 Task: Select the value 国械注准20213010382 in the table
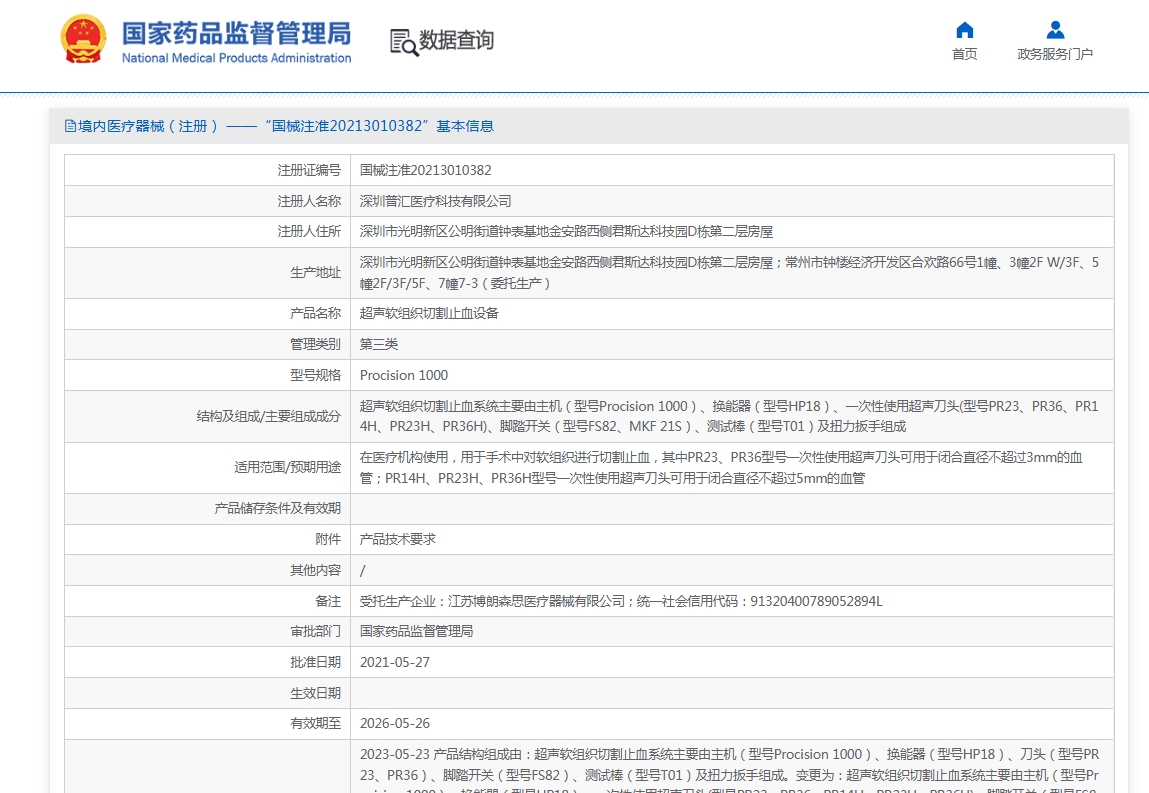coord(426,170)
